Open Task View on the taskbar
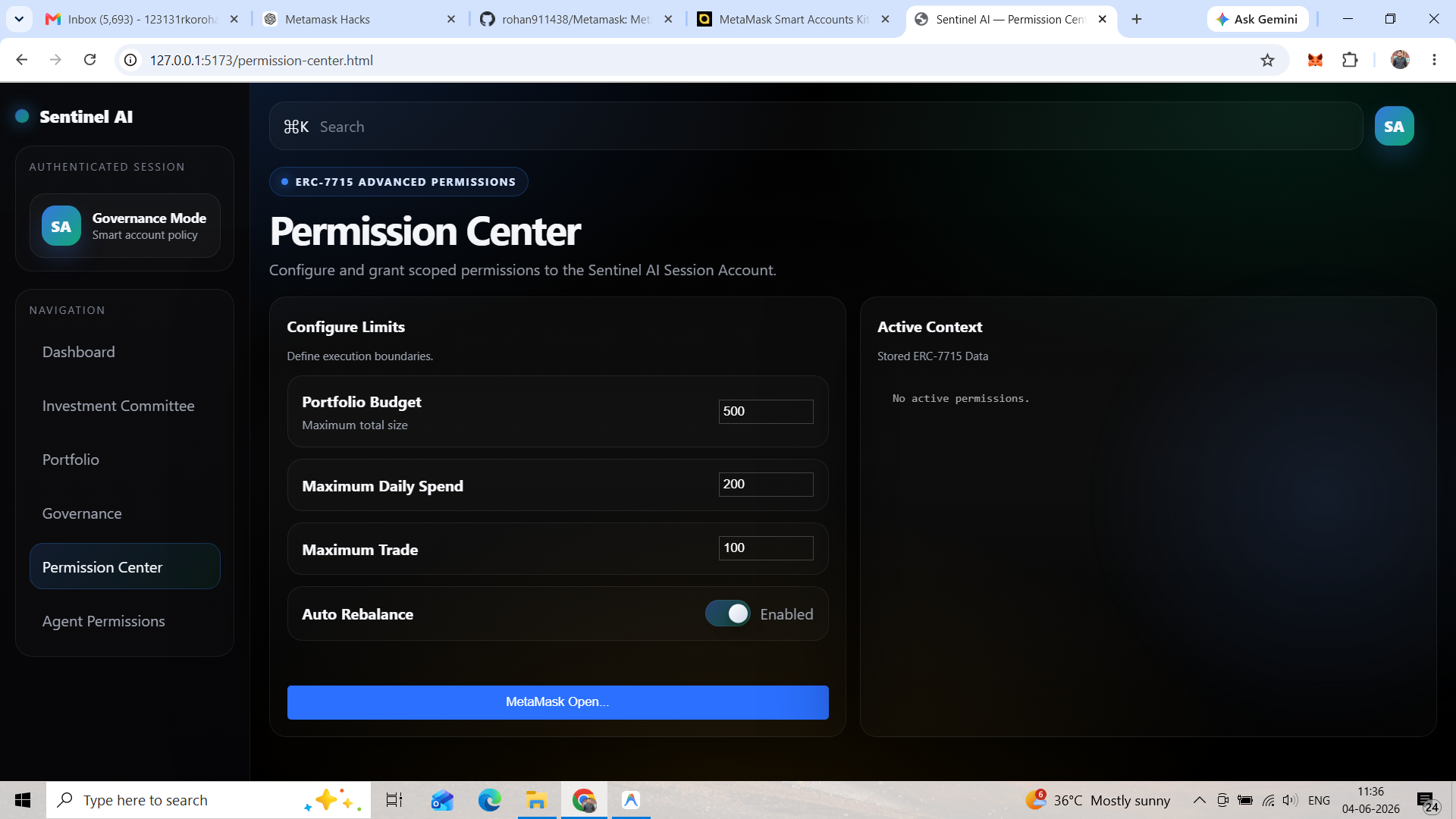 click(394, 800)
